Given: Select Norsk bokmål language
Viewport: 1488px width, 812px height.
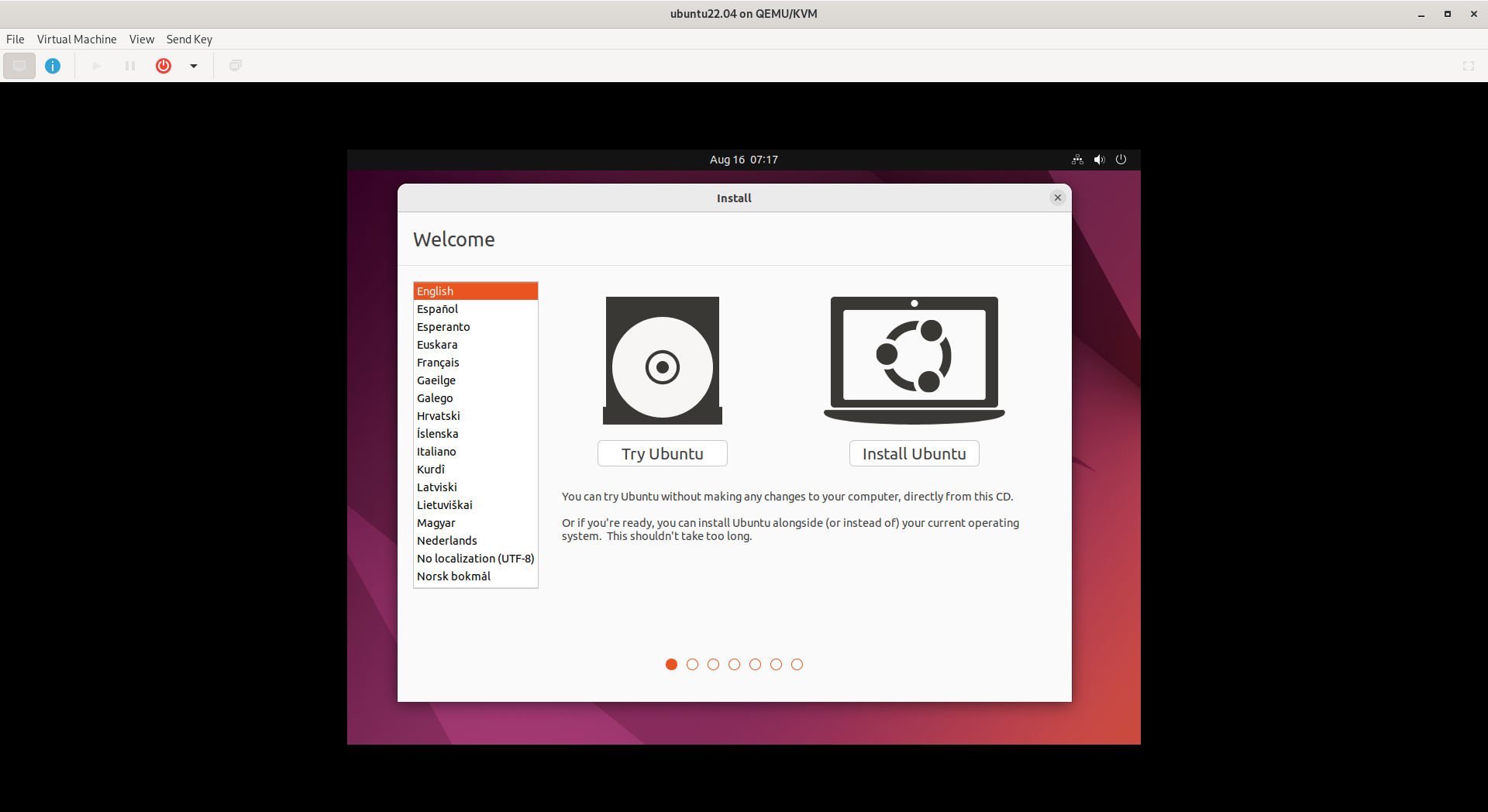Looking at the screenshot, I should [x=476, y=576].
